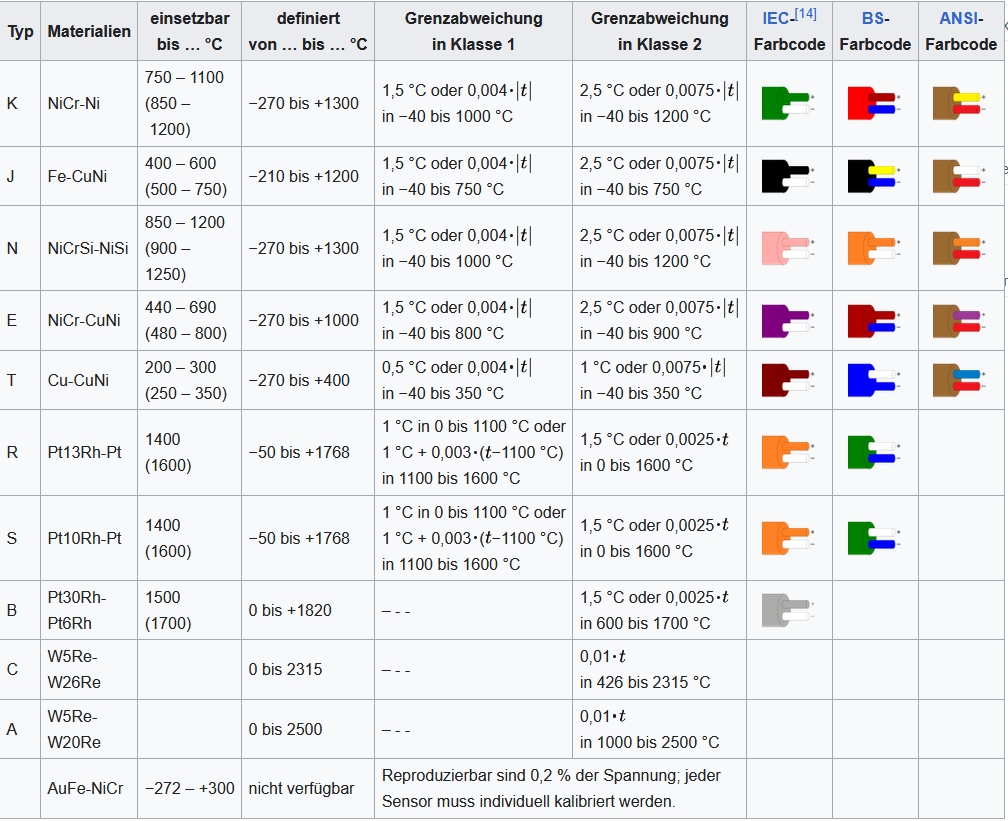Click the '−270 bis +400' range cell
Viewport: 1008px width, 821px height.
(x=308, y=380)
